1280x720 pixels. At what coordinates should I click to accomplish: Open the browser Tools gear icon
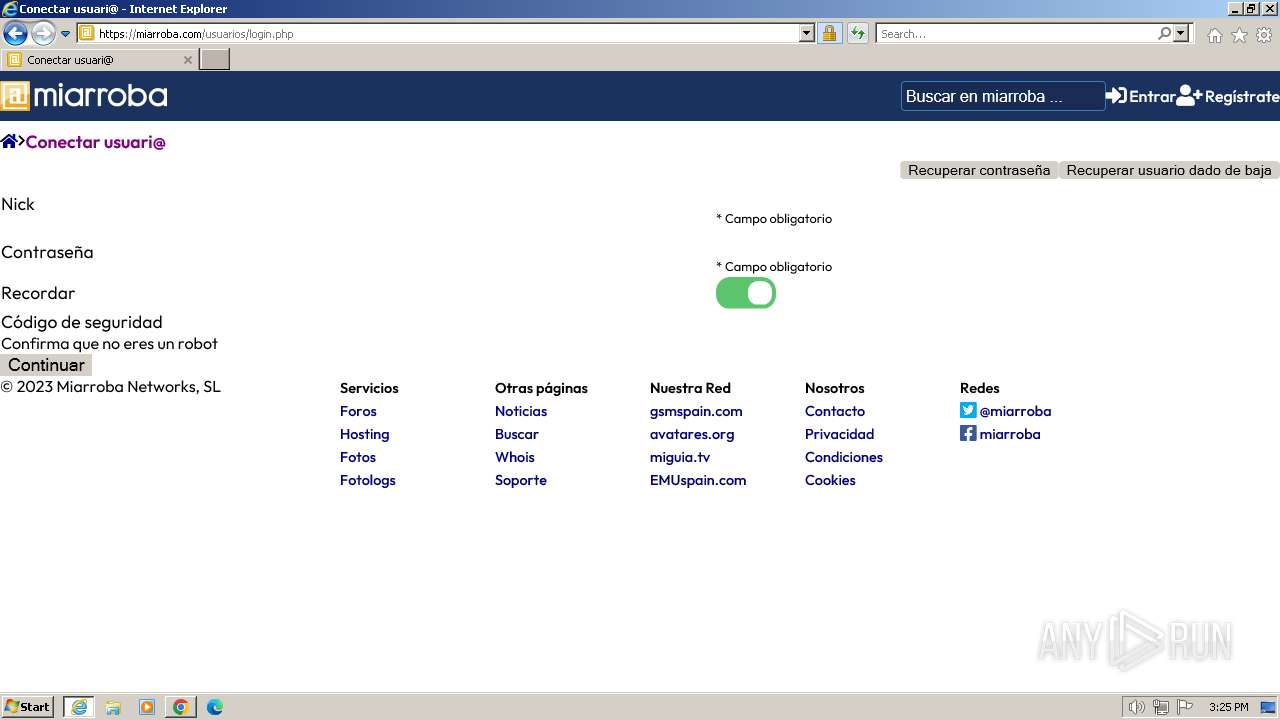(x=1264, y=35)
